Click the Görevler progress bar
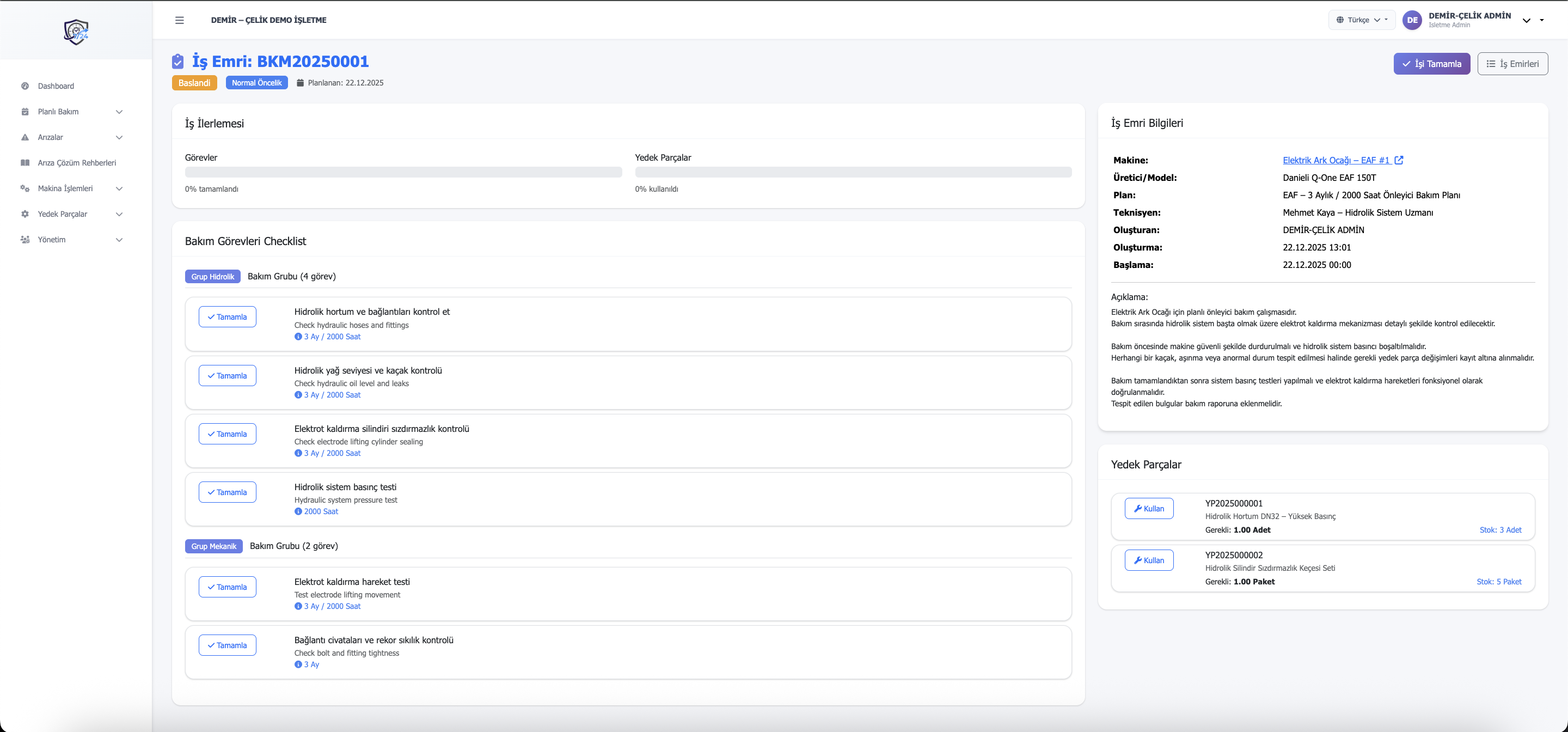 [x=403, y=172]
